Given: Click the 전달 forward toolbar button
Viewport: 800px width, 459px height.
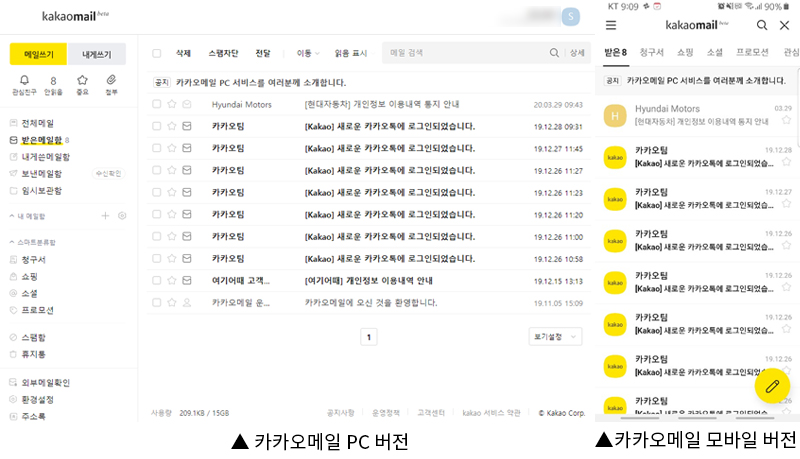Looking at the screenshot, I should [x=263, y=53].
